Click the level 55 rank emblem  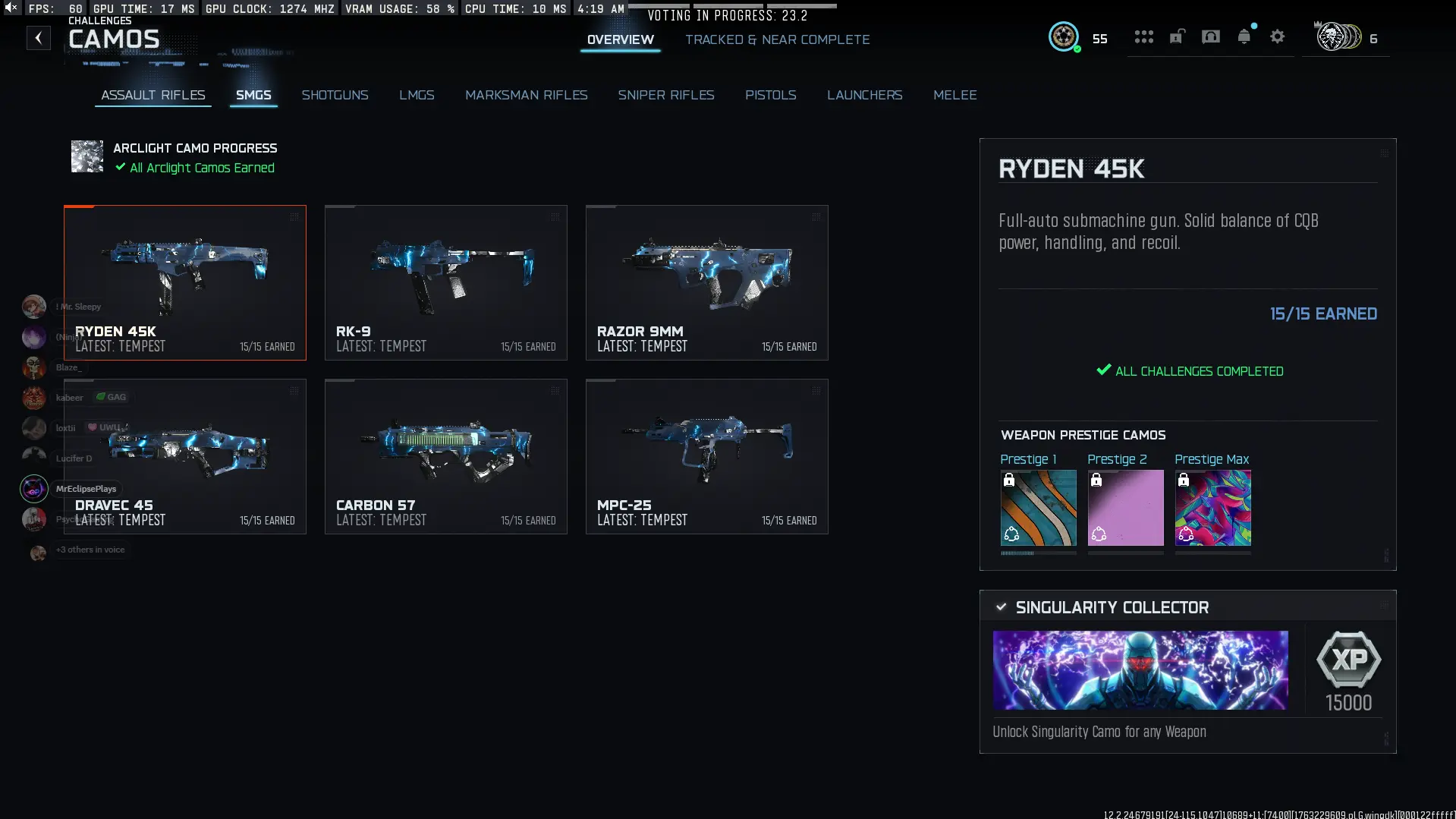click(x=1064, y=37)
